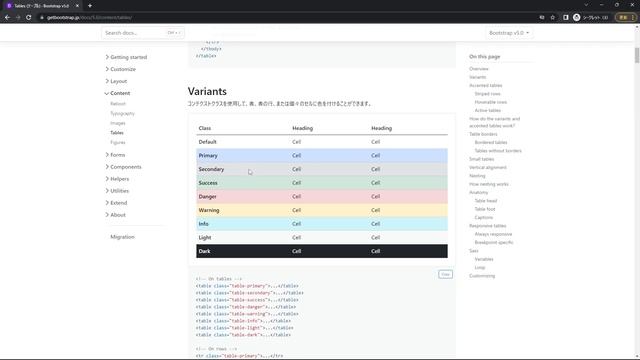The height and width of the screenshot is (360, 640).
Task: Jump to Table borders section
Action: pos(483,134)
